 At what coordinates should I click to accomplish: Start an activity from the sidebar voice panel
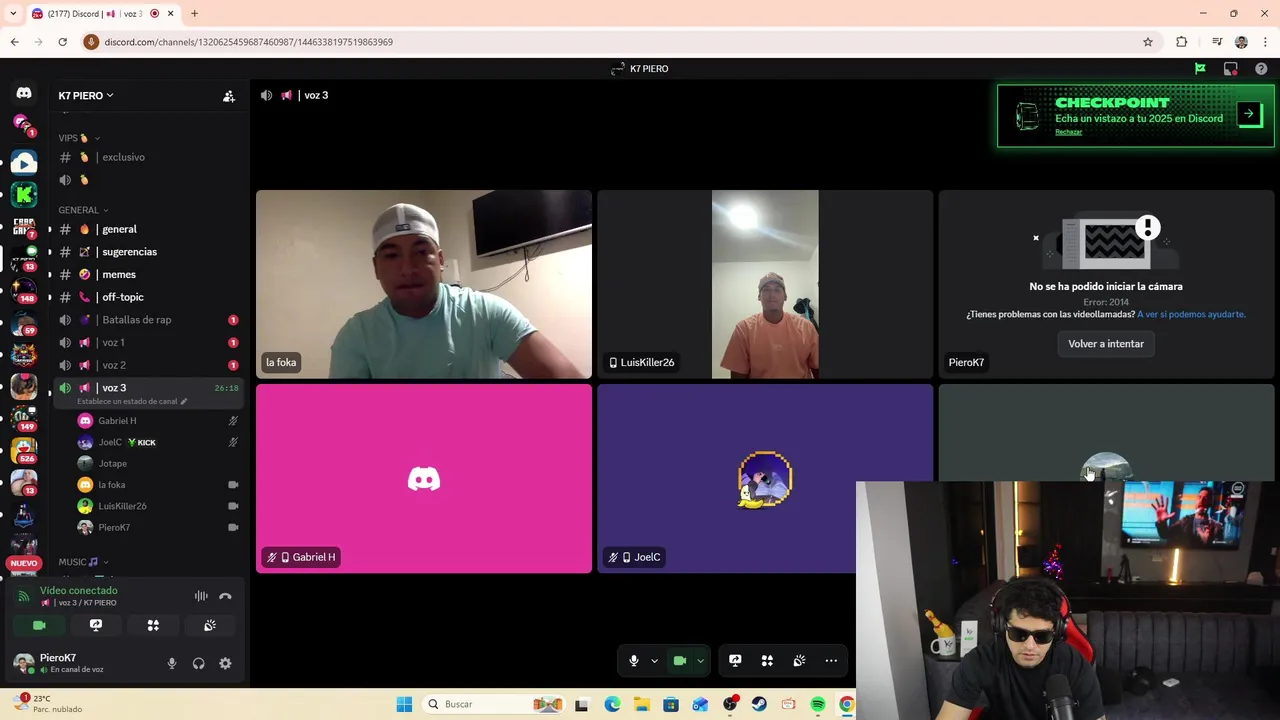coord(153,625)
